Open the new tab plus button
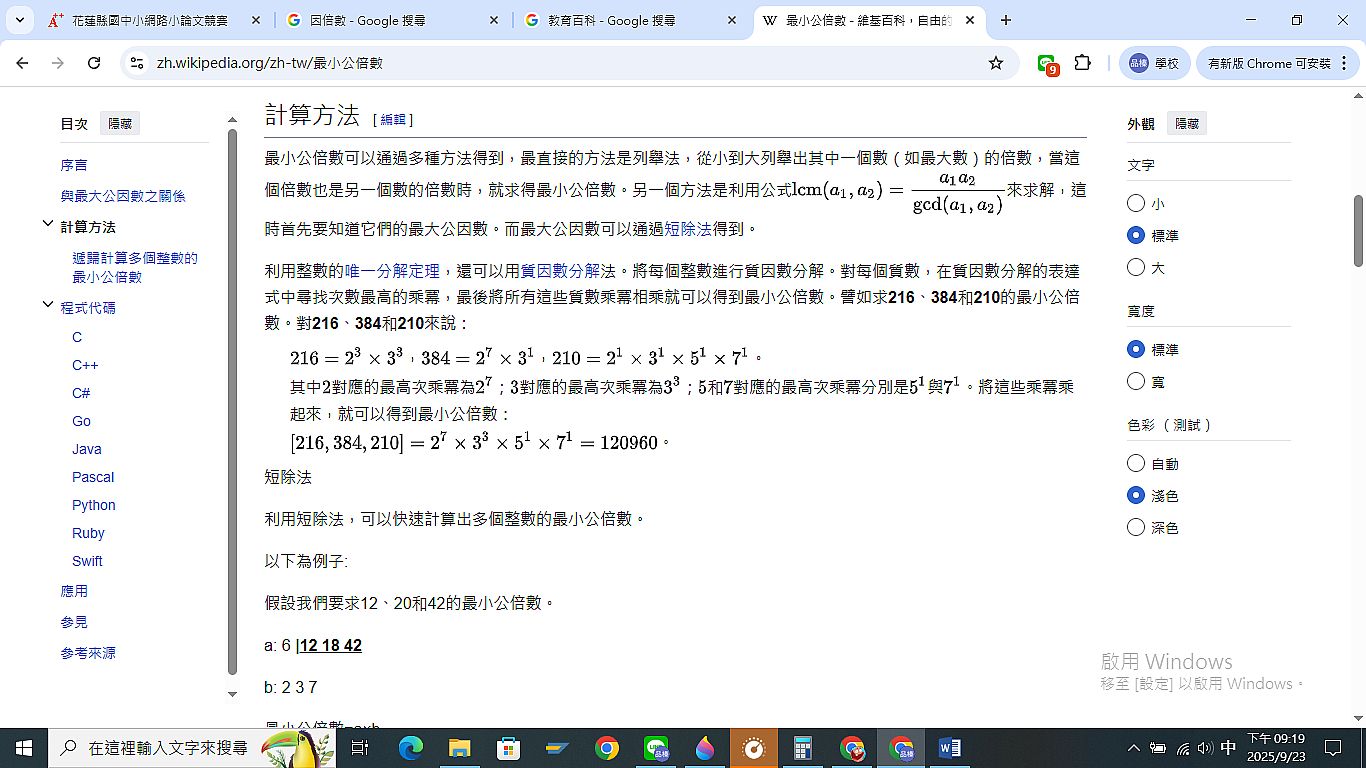The image size is (1366, 768). pos(1006,20)
